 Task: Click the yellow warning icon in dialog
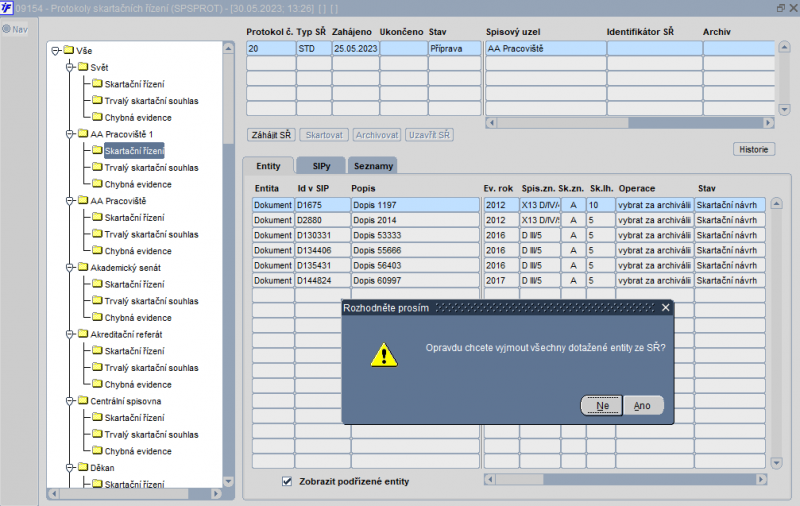pyautogui.click(x=383, y=353)
